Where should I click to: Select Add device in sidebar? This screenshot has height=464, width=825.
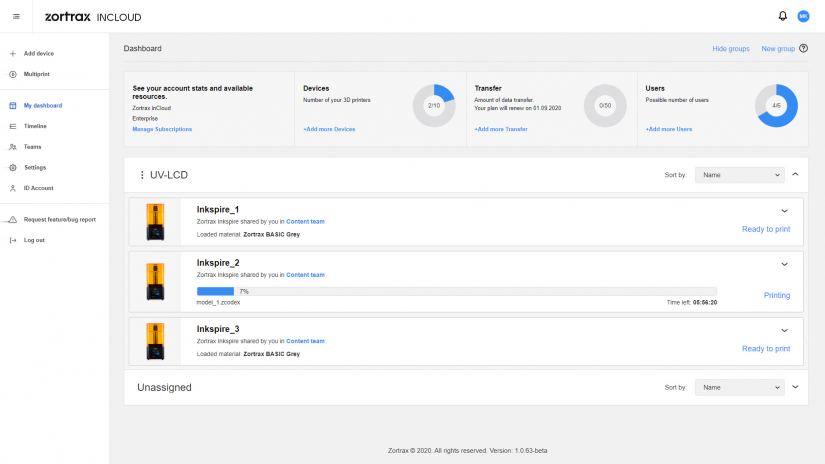click(38, 54)
